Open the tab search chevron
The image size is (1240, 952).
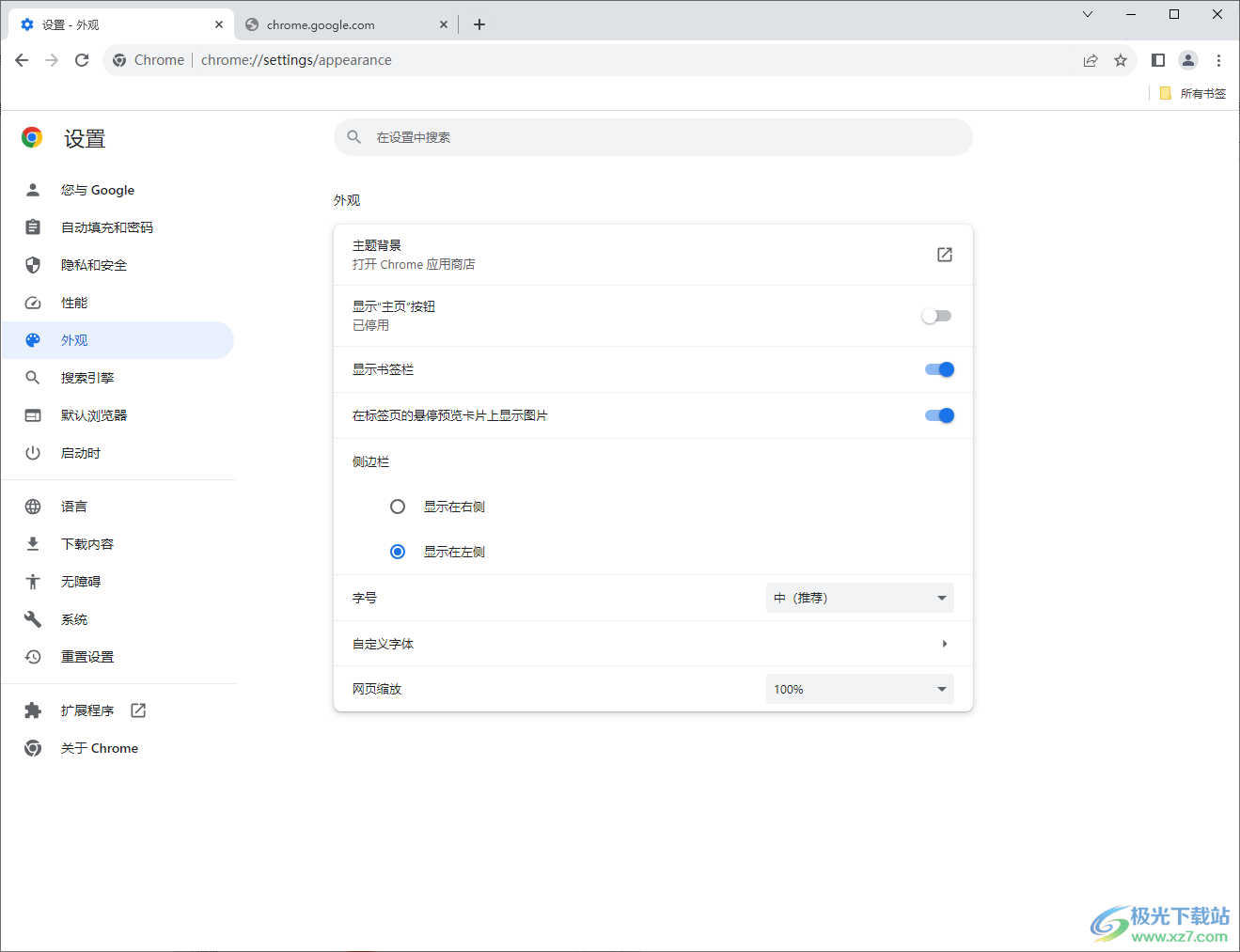click(1088, 14)
